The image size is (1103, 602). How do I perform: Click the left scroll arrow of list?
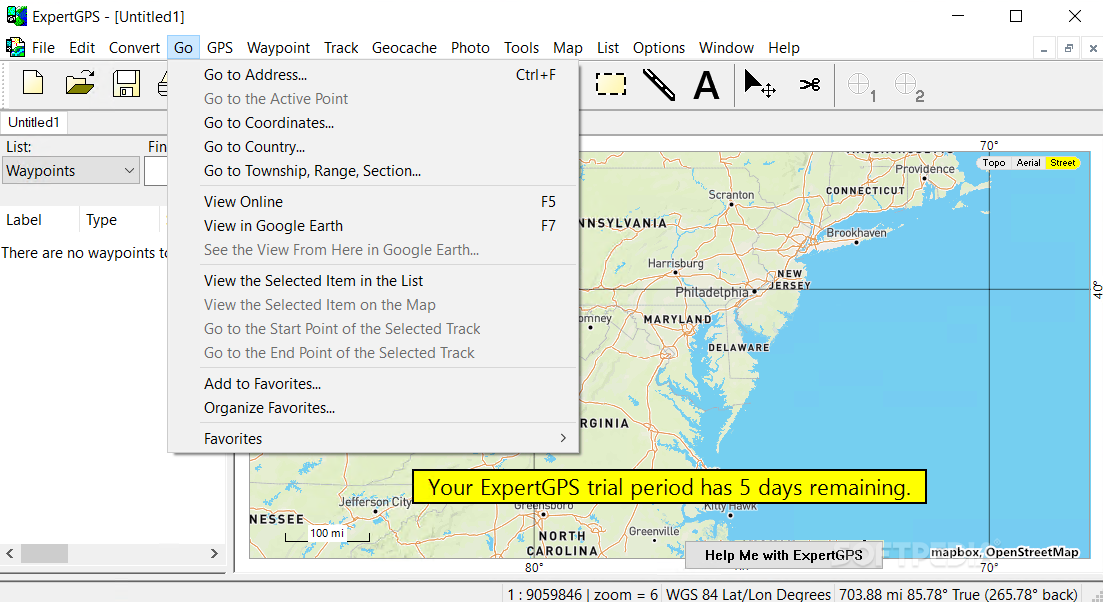[10, 553]
